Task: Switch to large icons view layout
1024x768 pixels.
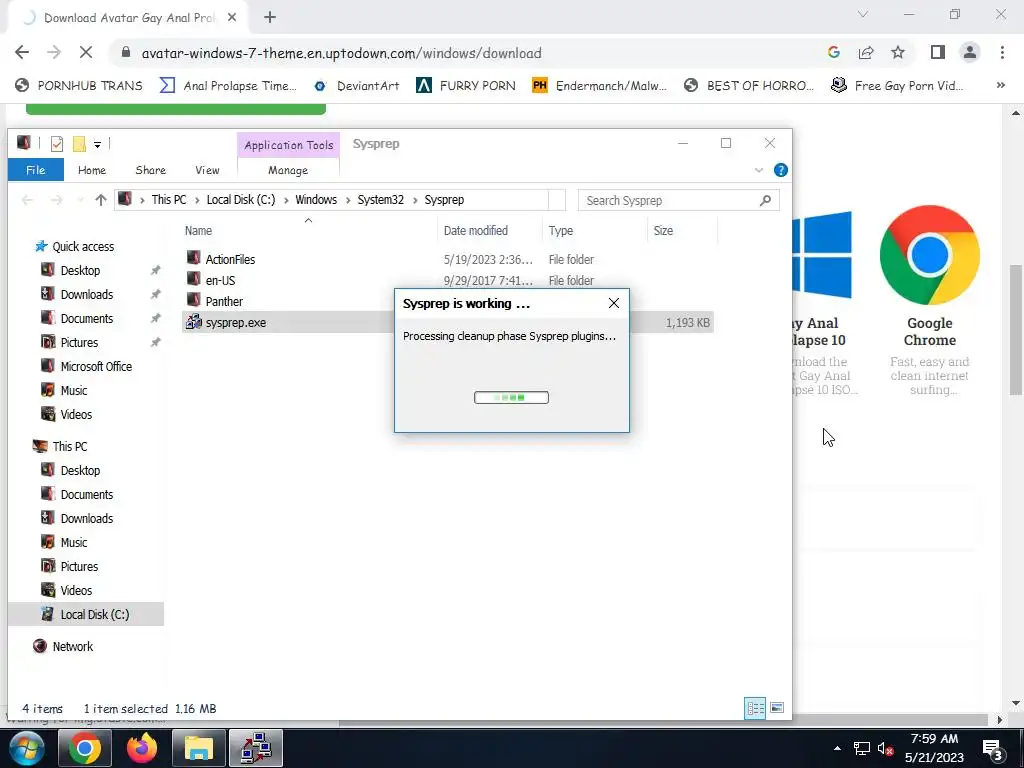Action: [777, 708]
